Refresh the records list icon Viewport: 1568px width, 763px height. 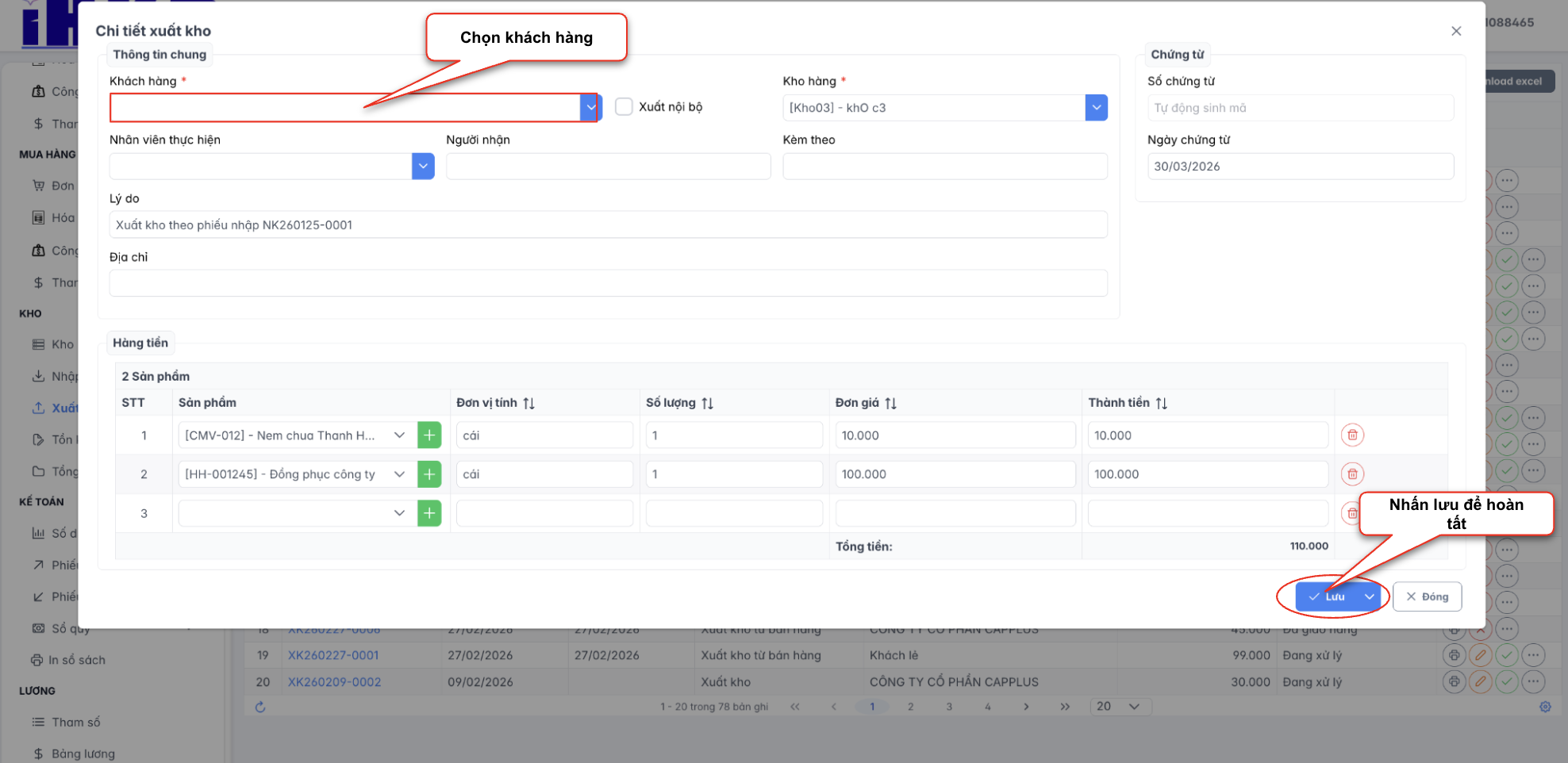pos(260,707)
